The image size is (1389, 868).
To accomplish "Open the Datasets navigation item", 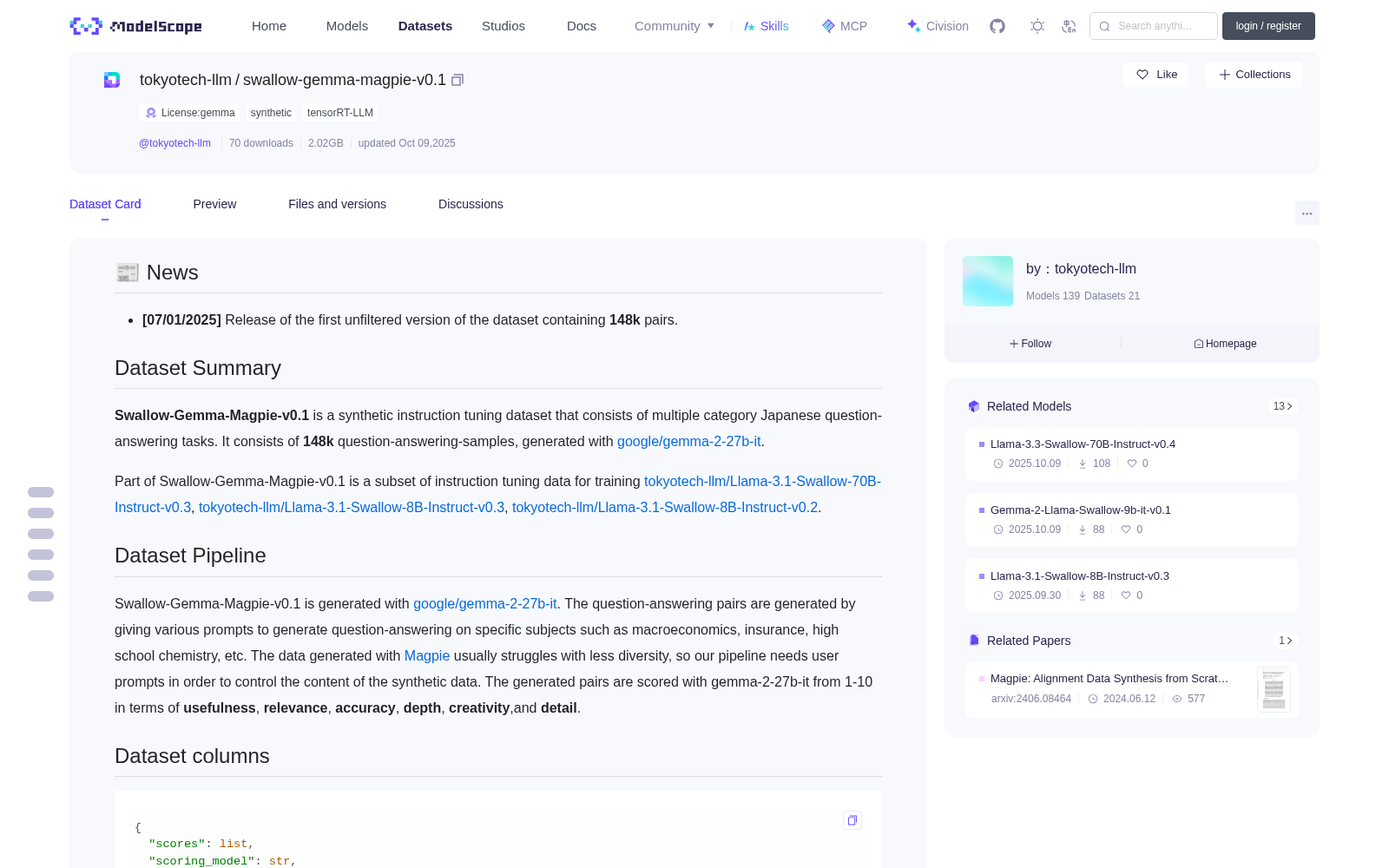I will coord(425,26).
